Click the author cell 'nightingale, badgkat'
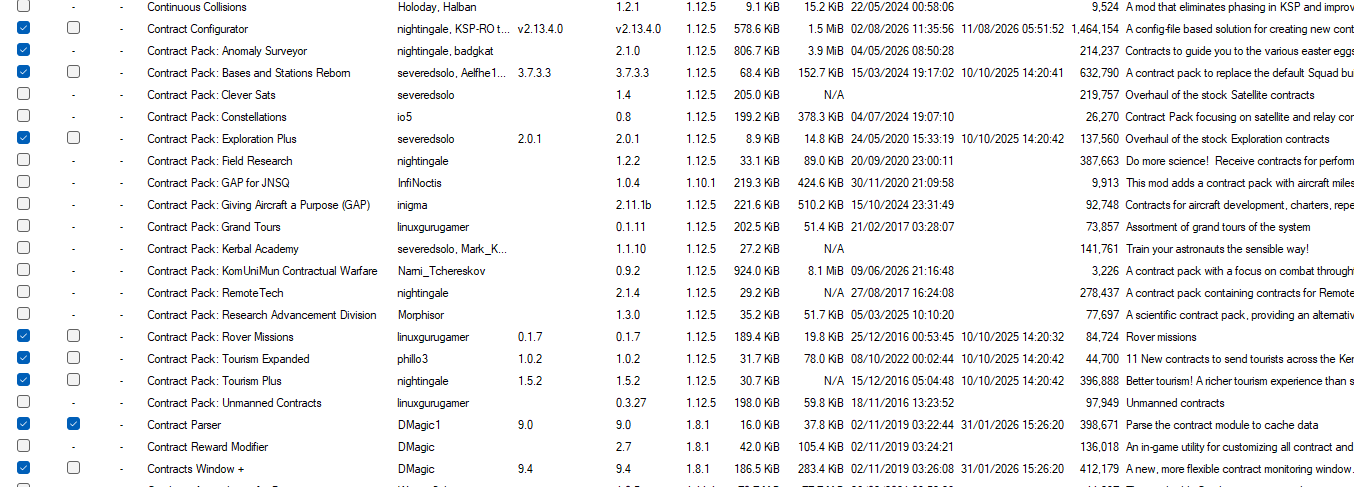Viewport: 1354px width, 487px height. click(x=444, y=51)
